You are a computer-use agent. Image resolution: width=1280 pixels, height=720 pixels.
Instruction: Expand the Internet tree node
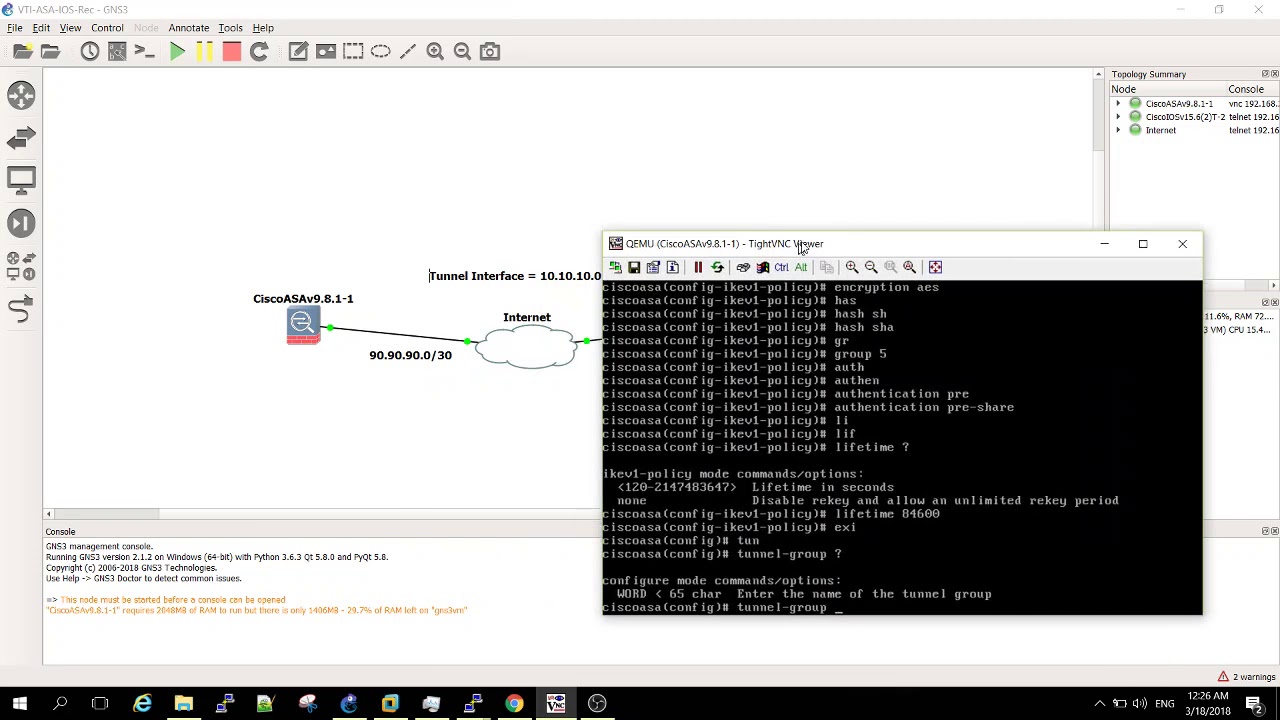point(1119,130)
